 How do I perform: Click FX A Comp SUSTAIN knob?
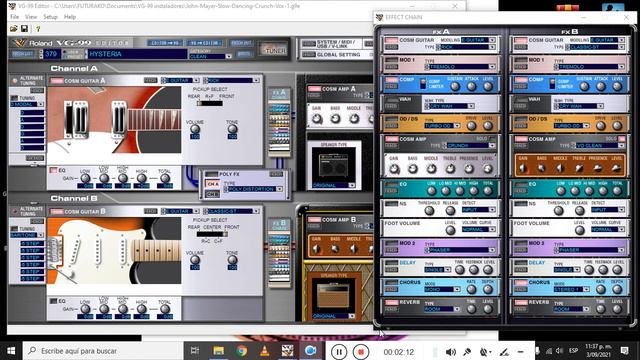coord(454,86)
